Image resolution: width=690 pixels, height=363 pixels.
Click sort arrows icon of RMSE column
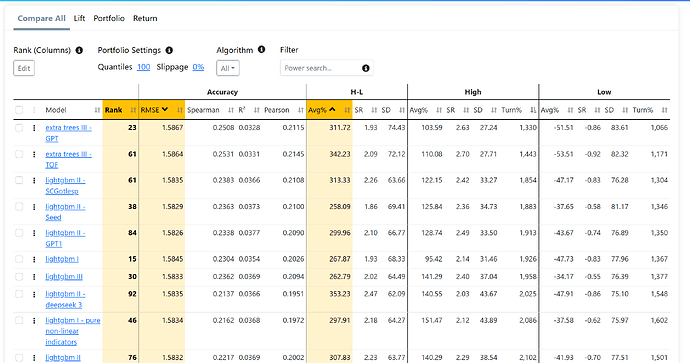pyautogui.click(x=180, y=110)
